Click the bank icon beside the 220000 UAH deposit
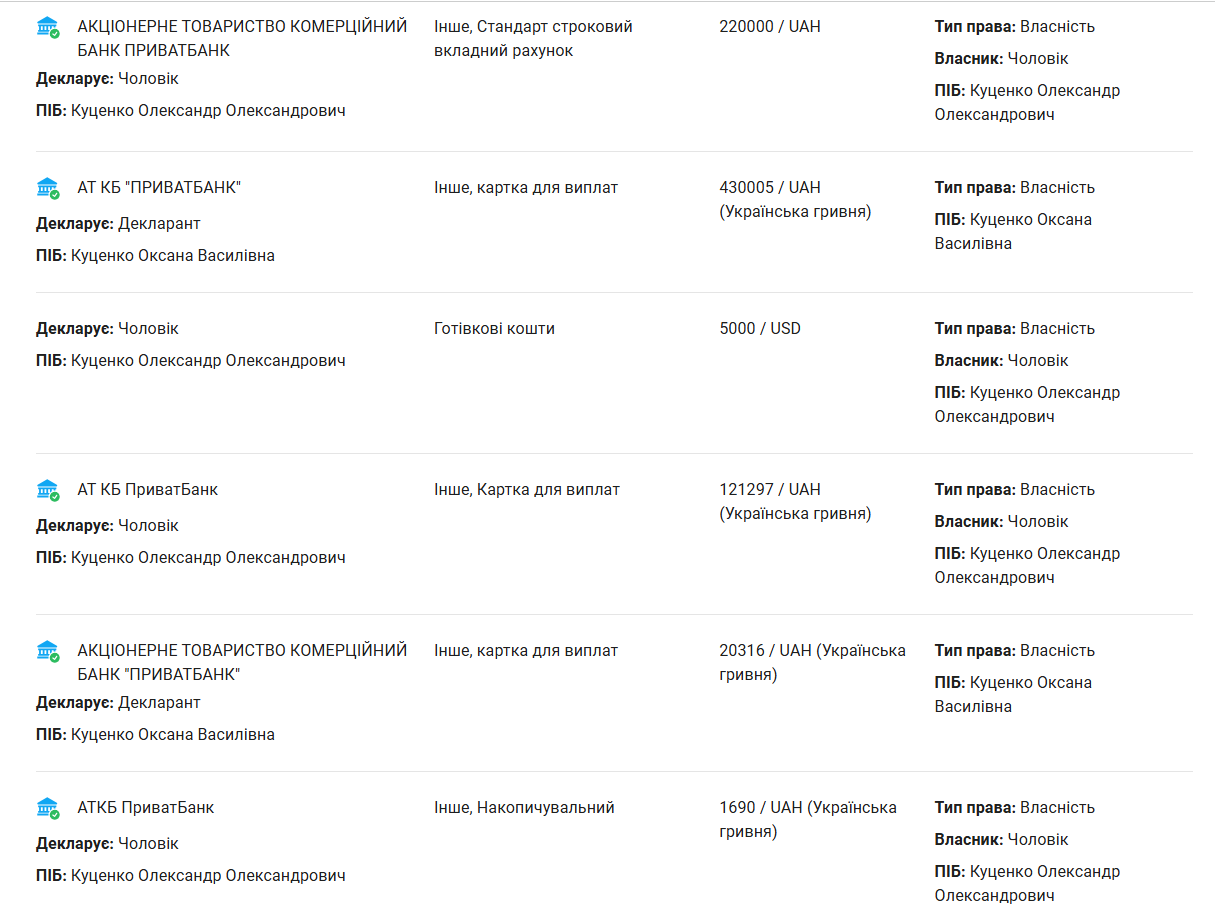 coord(48,27)
